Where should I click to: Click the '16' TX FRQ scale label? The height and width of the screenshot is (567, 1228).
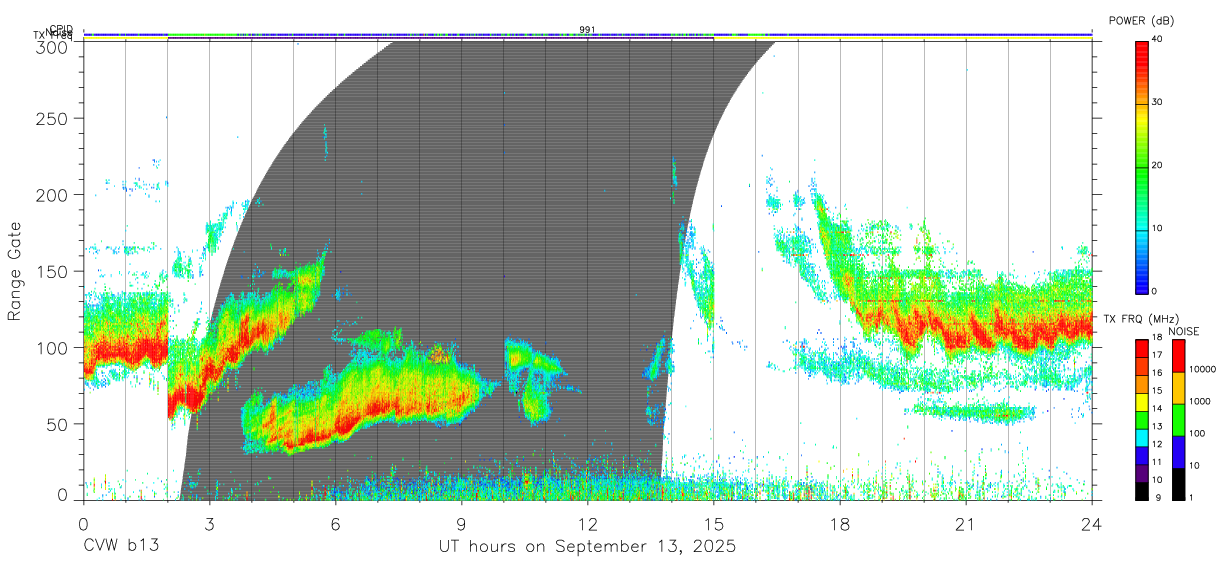[1159, 373]
